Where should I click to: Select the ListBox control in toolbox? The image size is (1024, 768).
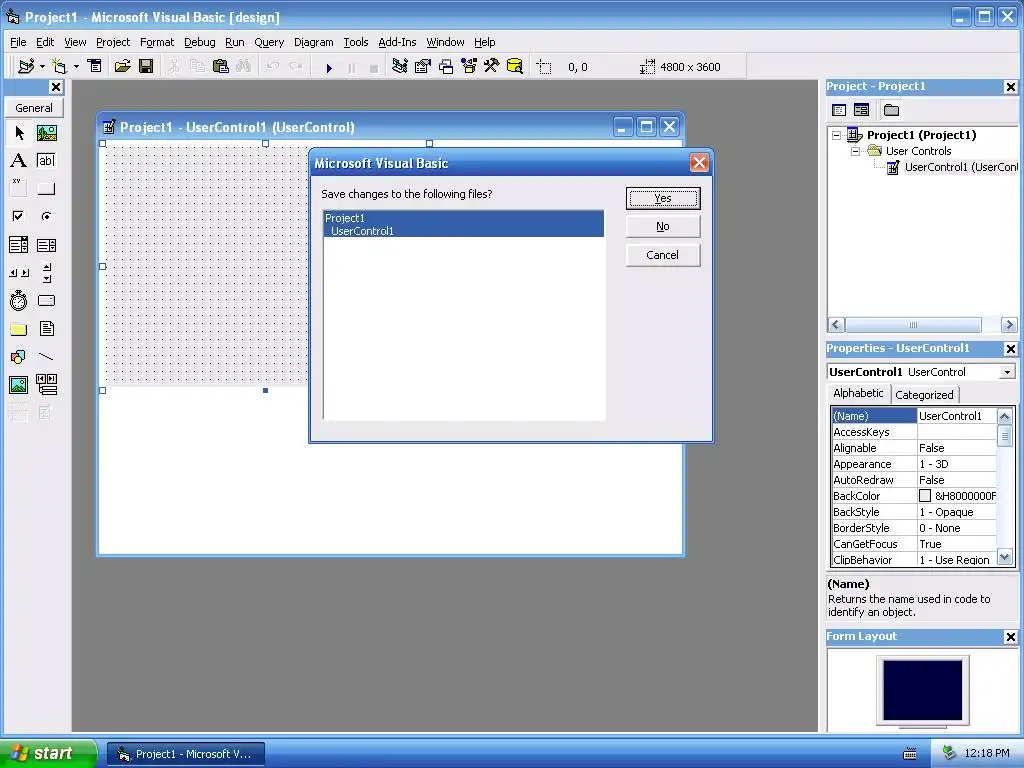46,245
